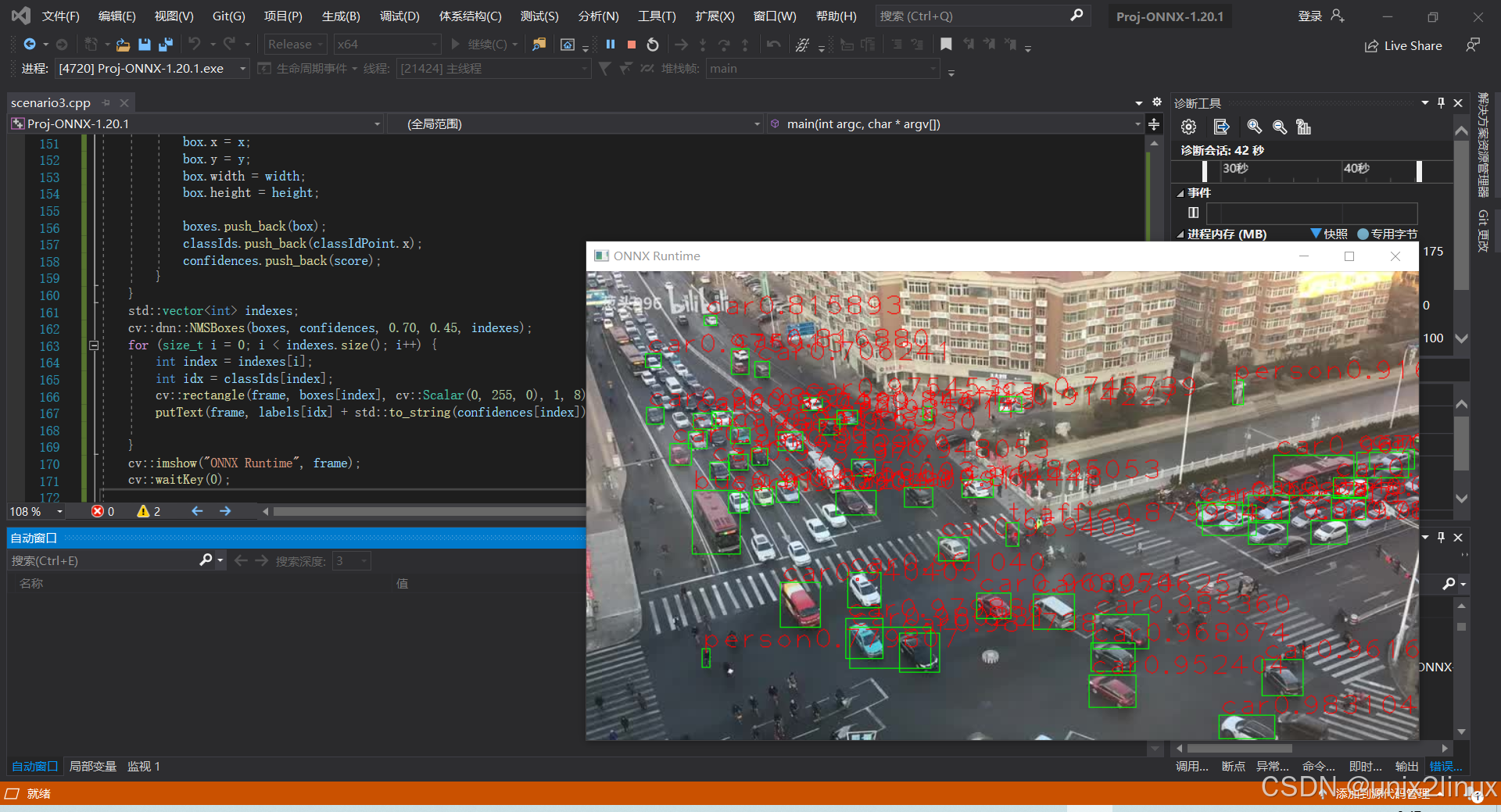
Task: Click the editor split window button
Action: [1154, 123]
